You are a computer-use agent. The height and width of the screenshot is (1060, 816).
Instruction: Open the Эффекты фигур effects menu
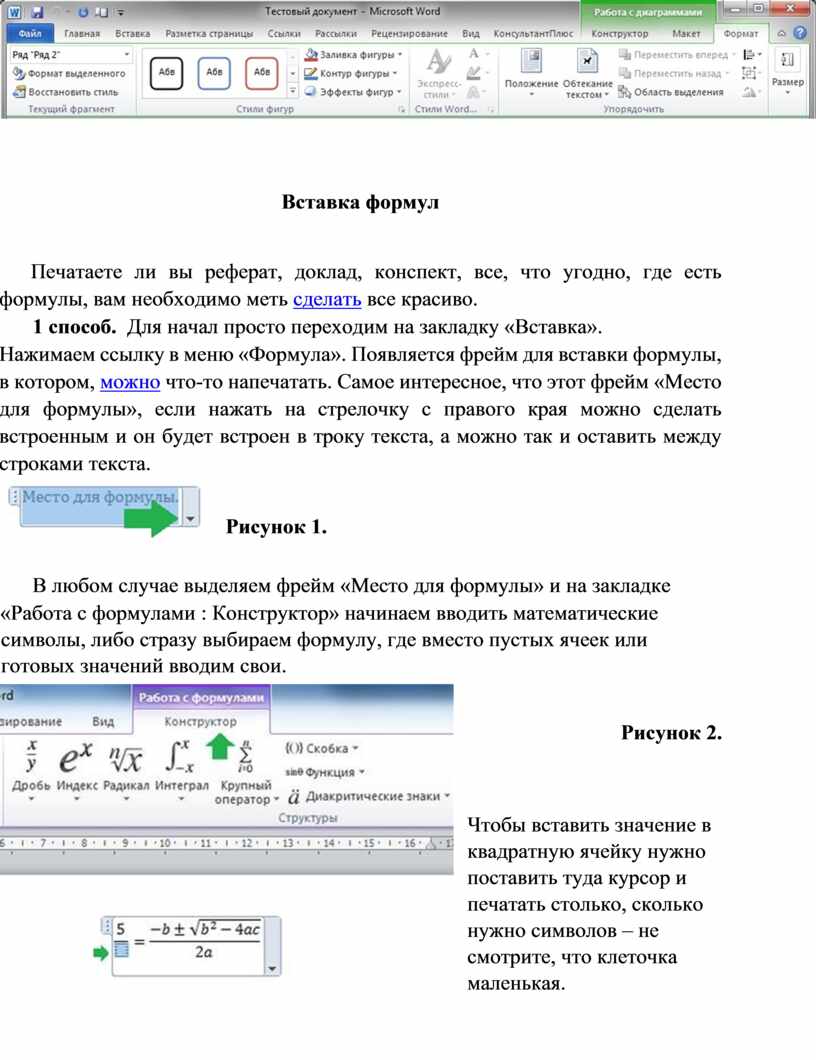[353, 91]
